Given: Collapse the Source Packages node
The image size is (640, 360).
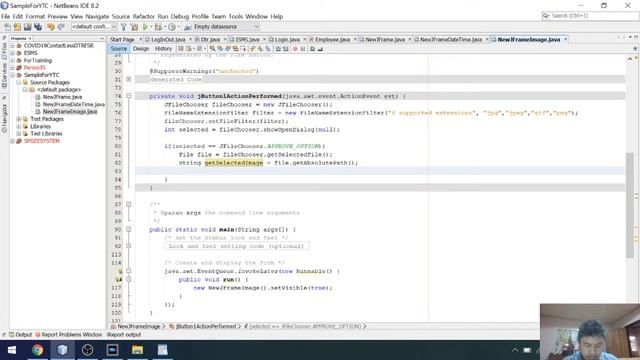Looking at the screenshot, I should pyautogui.click(x=19, y=82).
